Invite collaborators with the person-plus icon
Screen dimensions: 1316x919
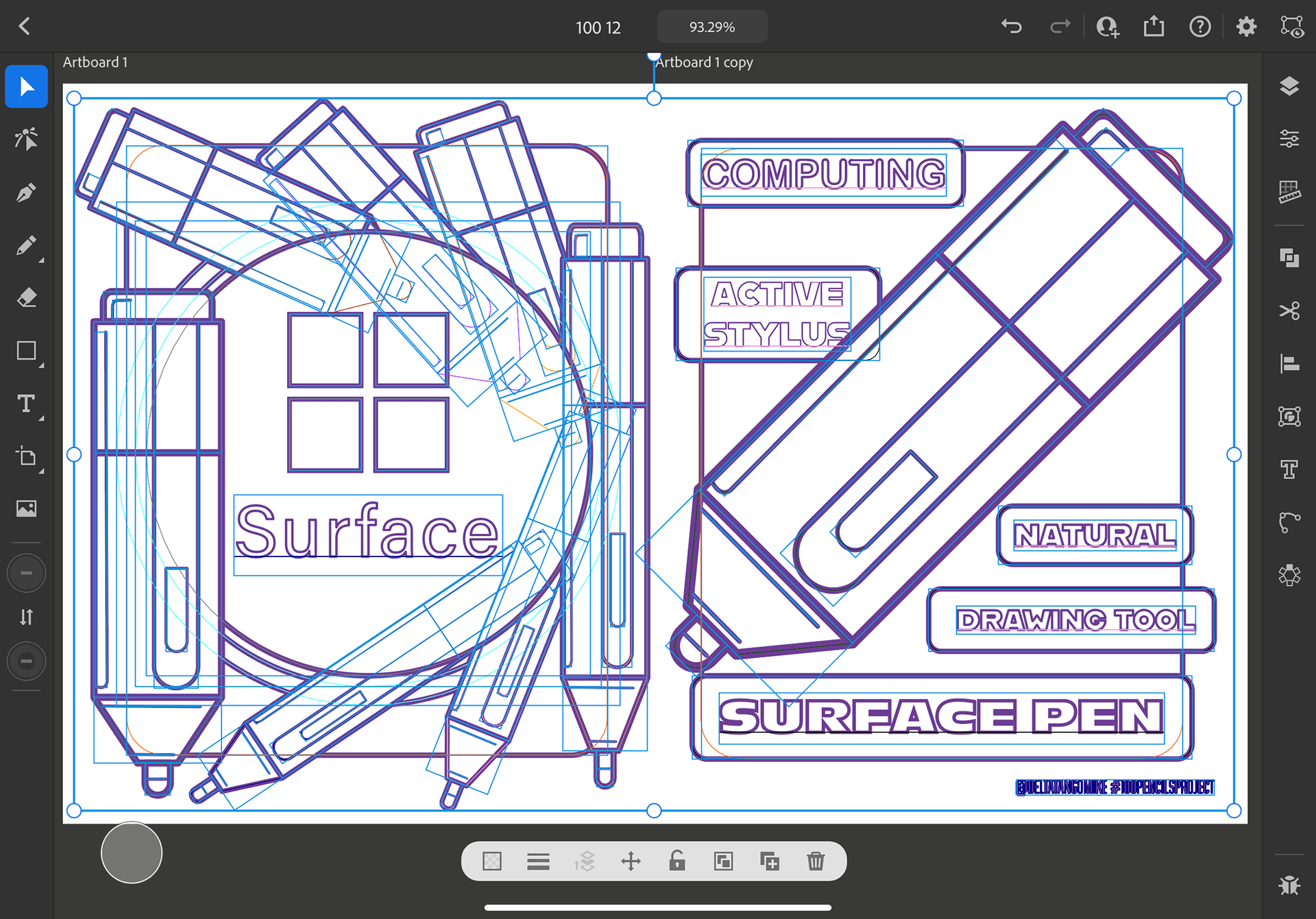click(x=1108, y=27)
